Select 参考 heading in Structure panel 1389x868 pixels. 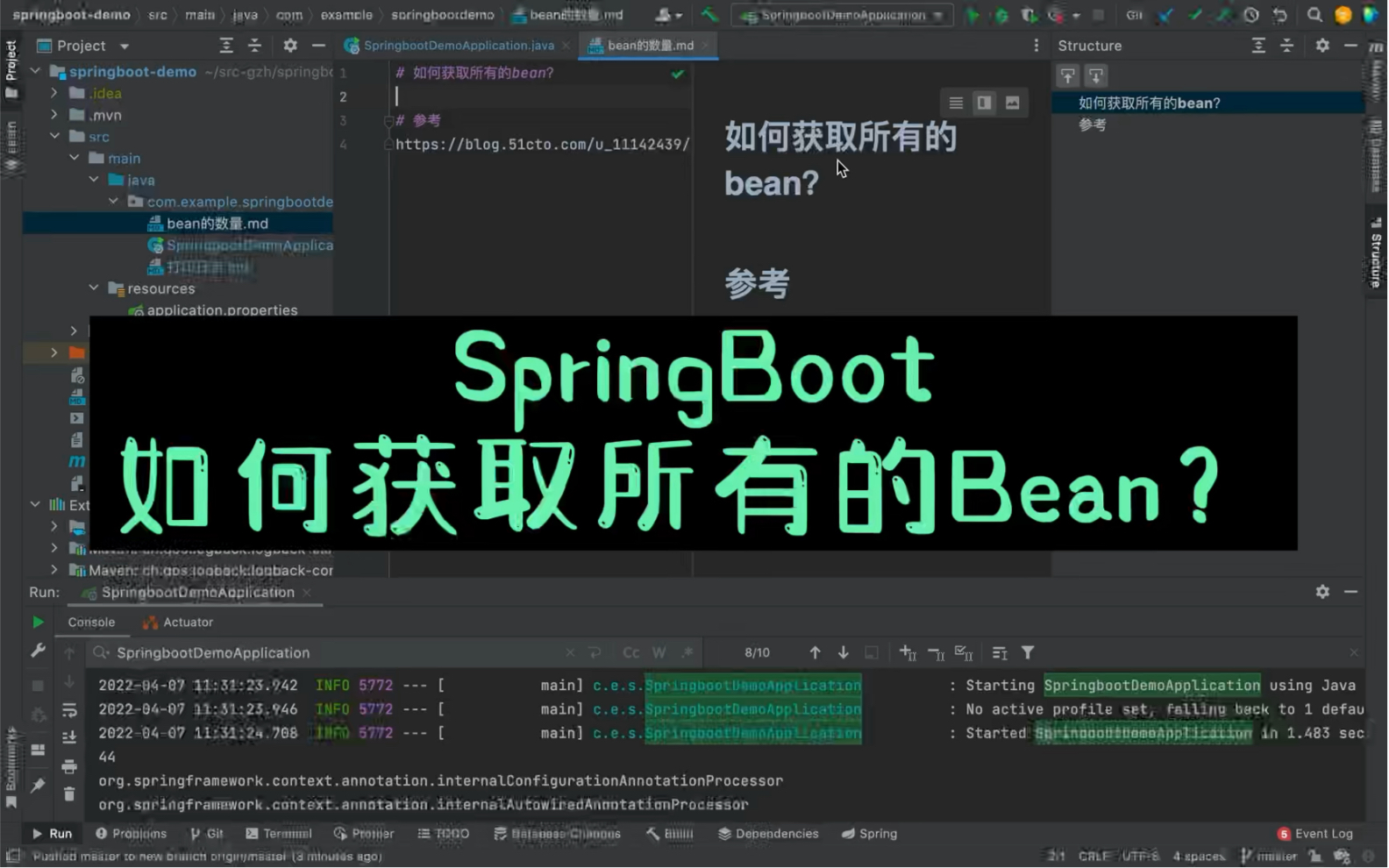1092,125
